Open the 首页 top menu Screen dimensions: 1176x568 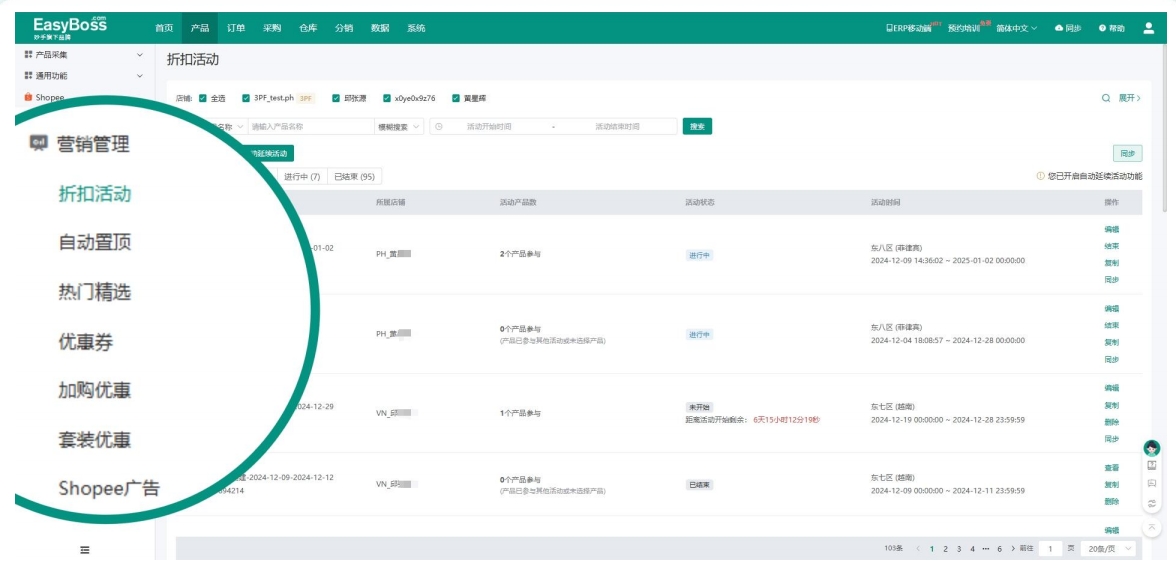(164, 28)
